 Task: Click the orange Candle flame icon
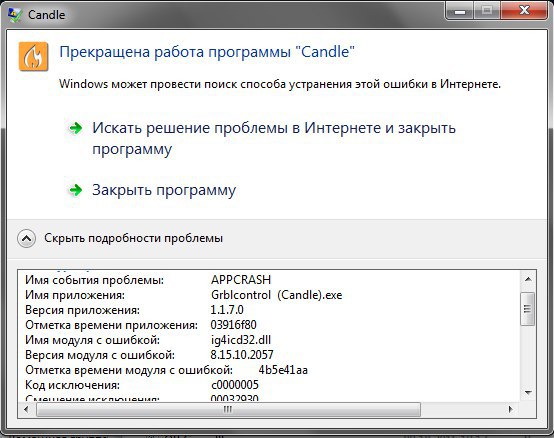tap(33, 57)
